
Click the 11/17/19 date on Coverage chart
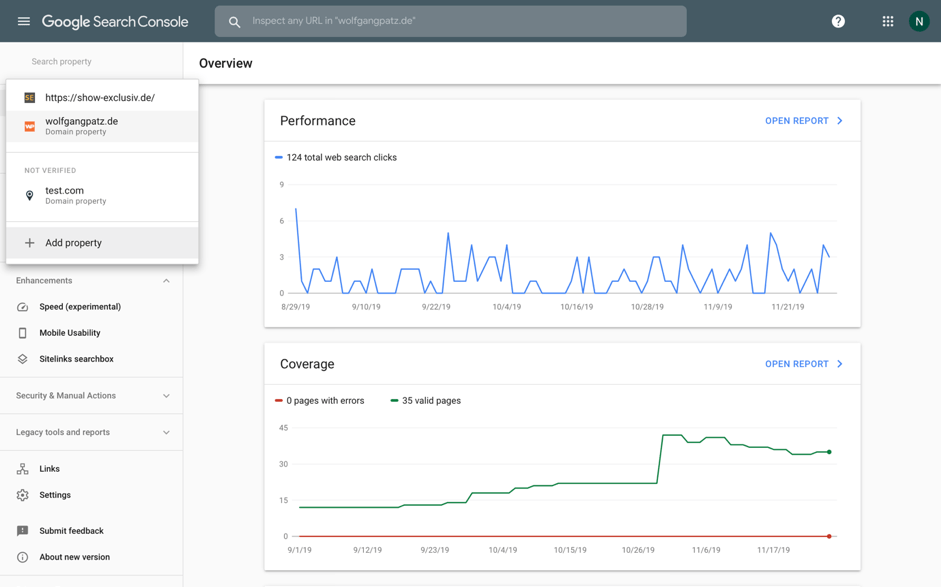point(774,550)
